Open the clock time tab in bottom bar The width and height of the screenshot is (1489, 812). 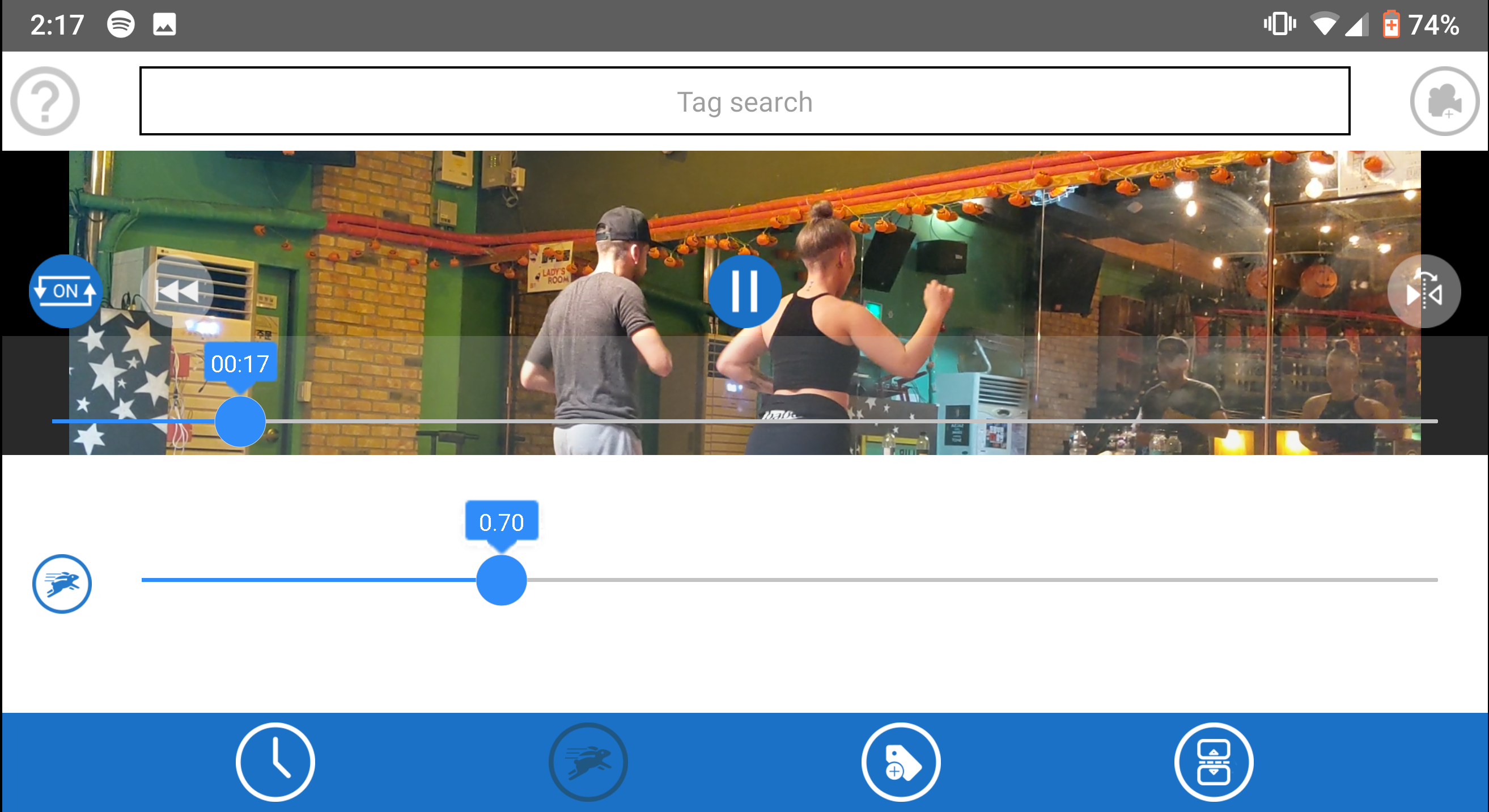point(275,762)
